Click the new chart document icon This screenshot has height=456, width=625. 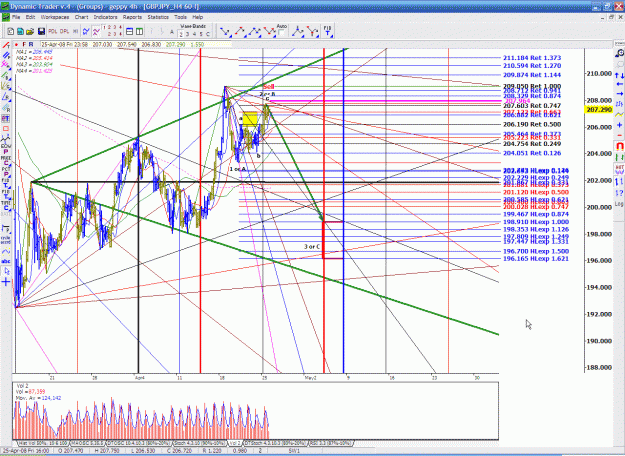(10, 31)
